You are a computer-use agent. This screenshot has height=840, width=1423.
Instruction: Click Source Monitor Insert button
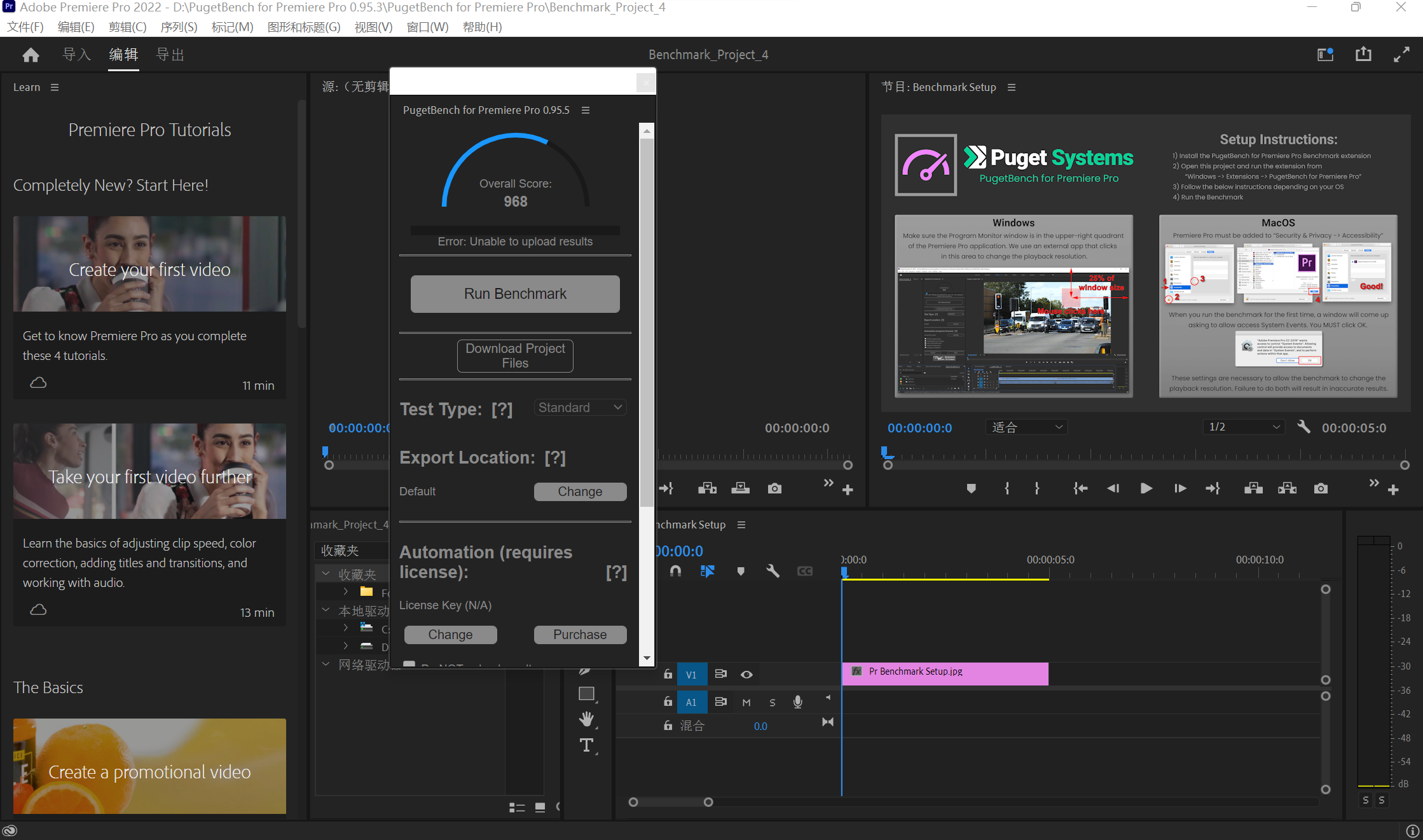tap(707, 488)
